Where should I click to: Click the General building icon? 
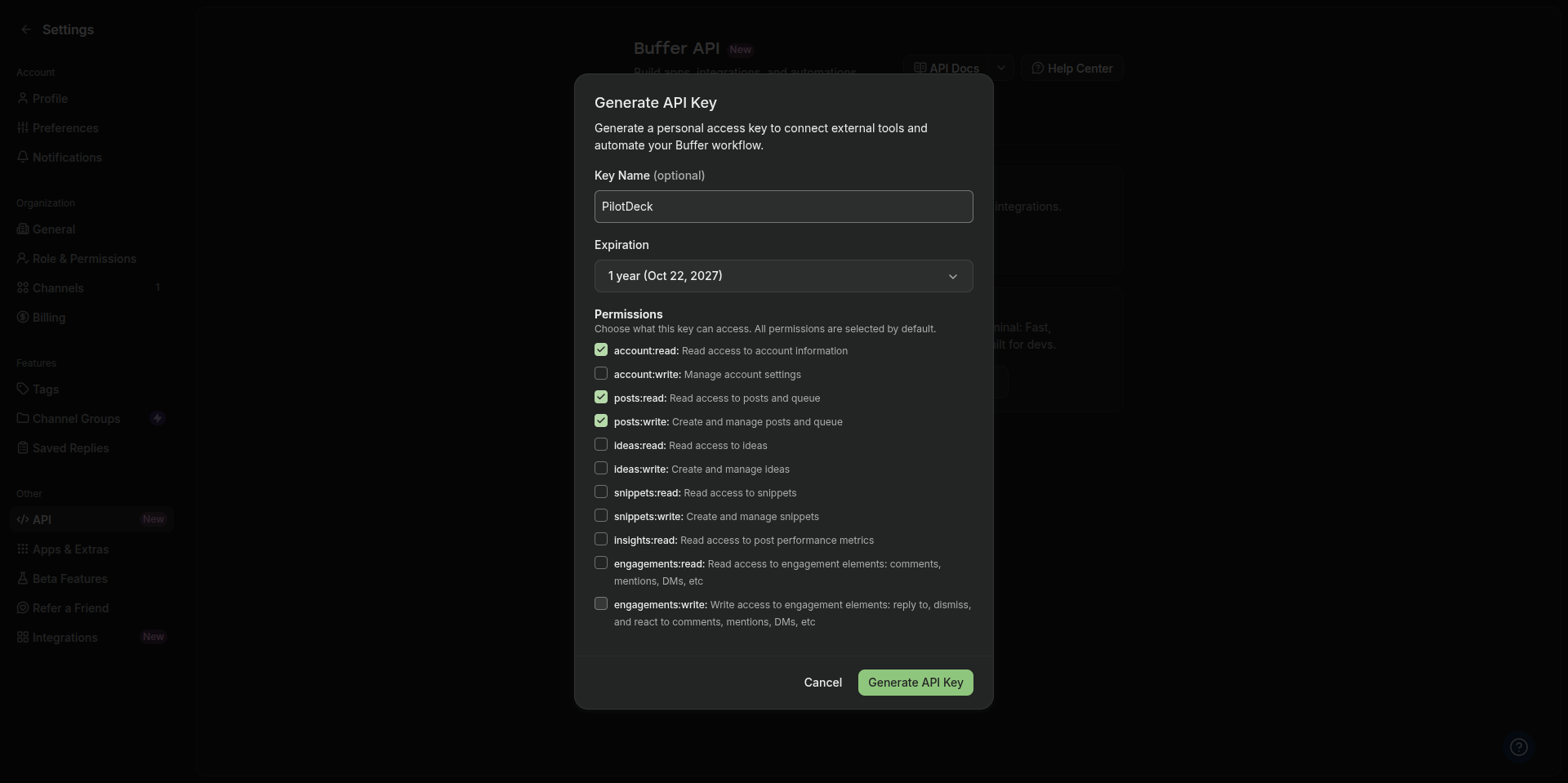click(x=23, y=229)
